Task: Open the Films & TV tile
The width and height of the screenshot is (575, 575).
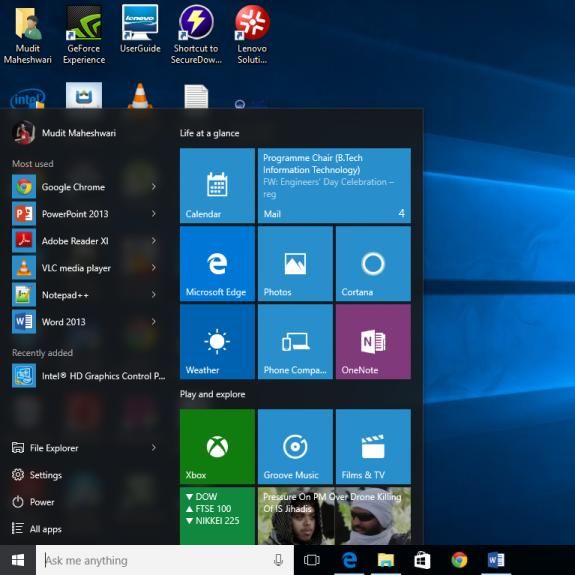Action: pos(373,447)
